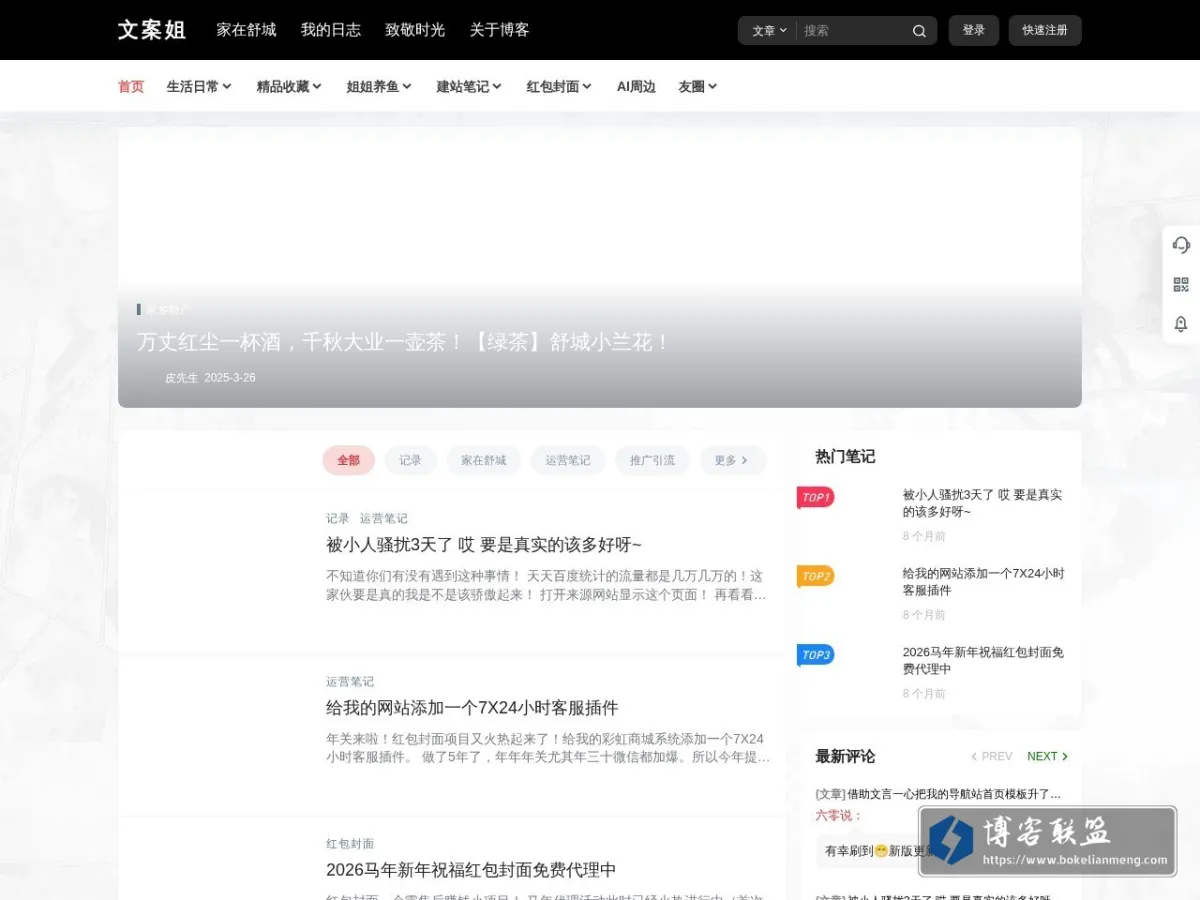
Task: Click the first article excerpt 不知道你们有没有遇到
Action: click(546, 585)
